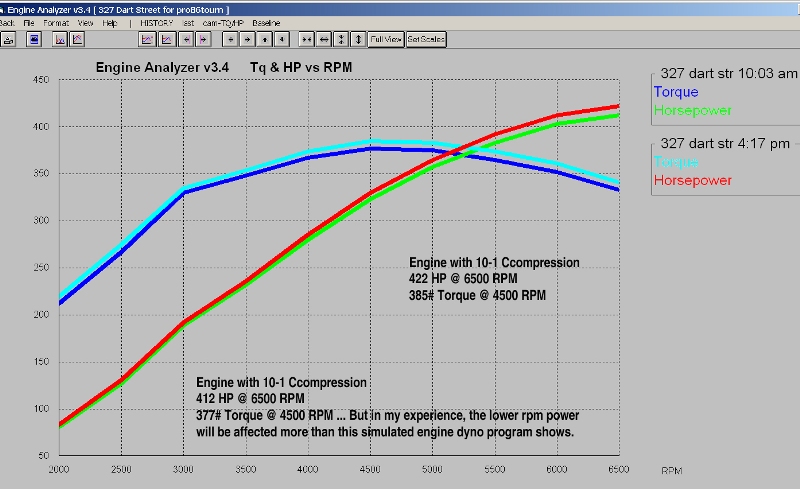Viewport: 800px width, 489px height.
Task: Click the 4500 value on the RPM axis
Action: click(370, 469)
